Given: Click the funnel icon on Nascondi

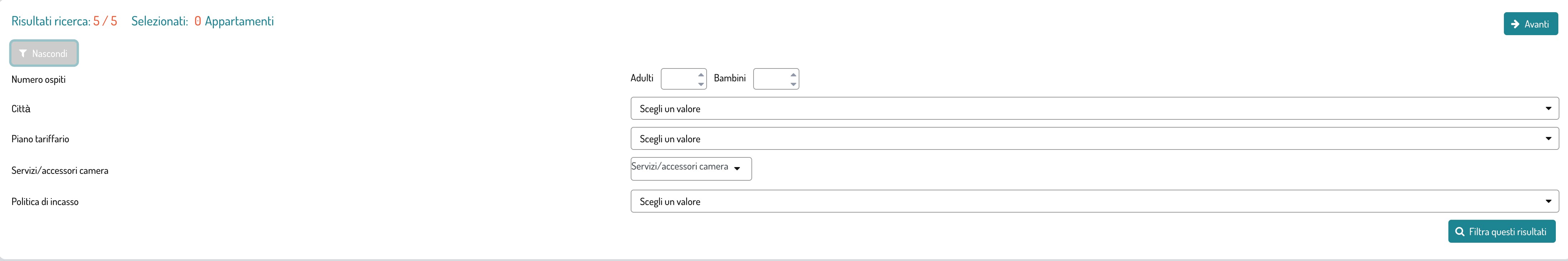Looking at the screenshot, I should (x=23, y=54).
